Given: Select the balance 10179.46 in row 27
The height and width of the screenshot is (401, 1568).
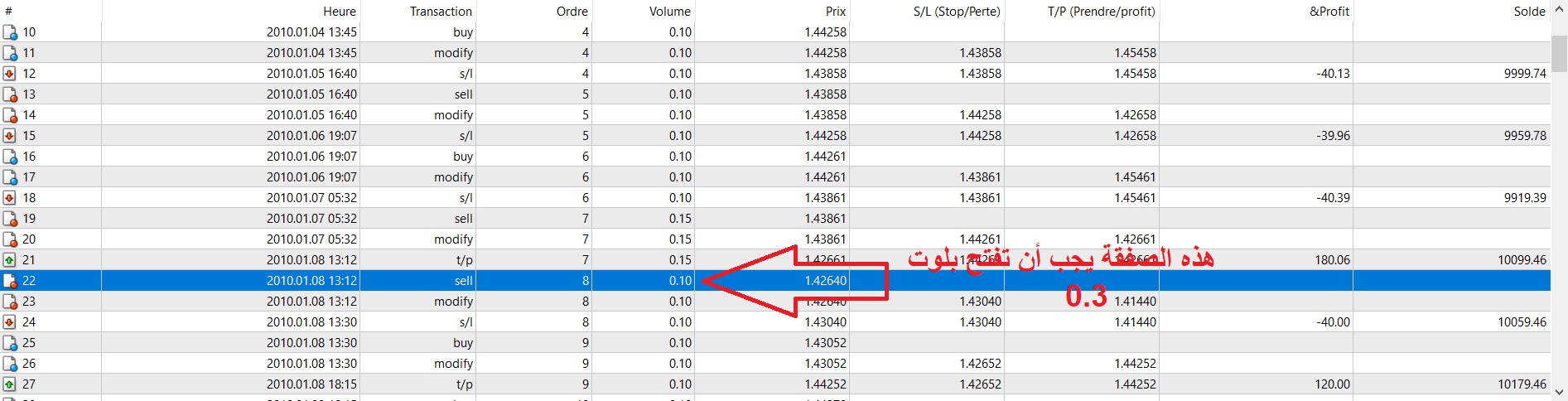Looking at the screenshot, I should 1522,384.
